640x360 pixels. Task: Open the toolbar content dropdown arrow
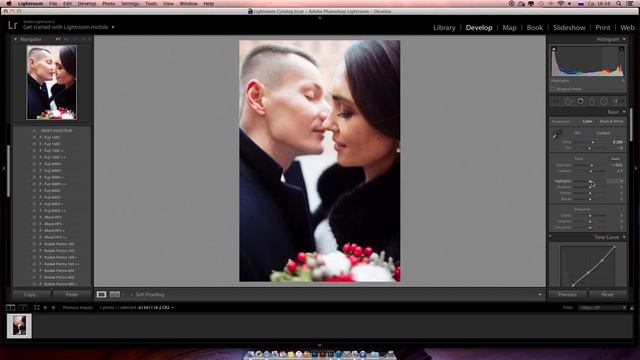(x=540, y=294)
